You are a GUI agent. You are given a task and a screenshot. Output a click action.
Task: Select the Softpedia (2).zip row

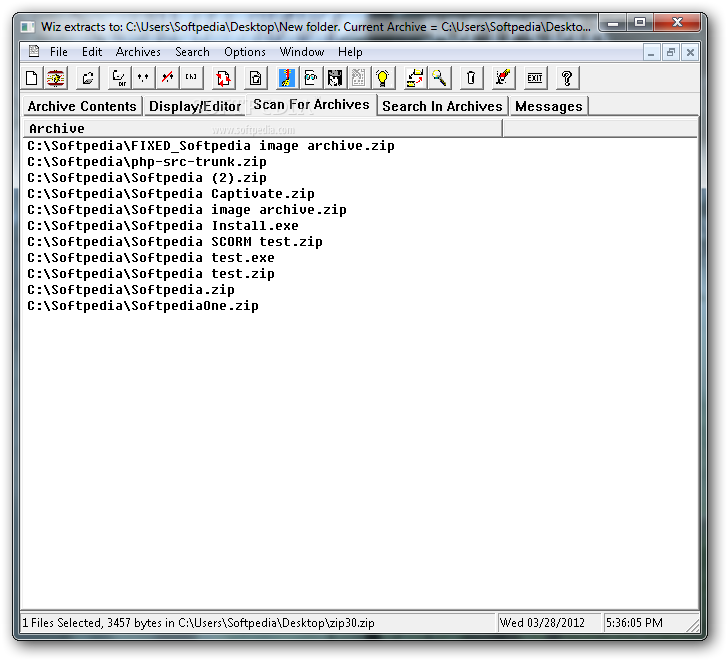[147, 178]
